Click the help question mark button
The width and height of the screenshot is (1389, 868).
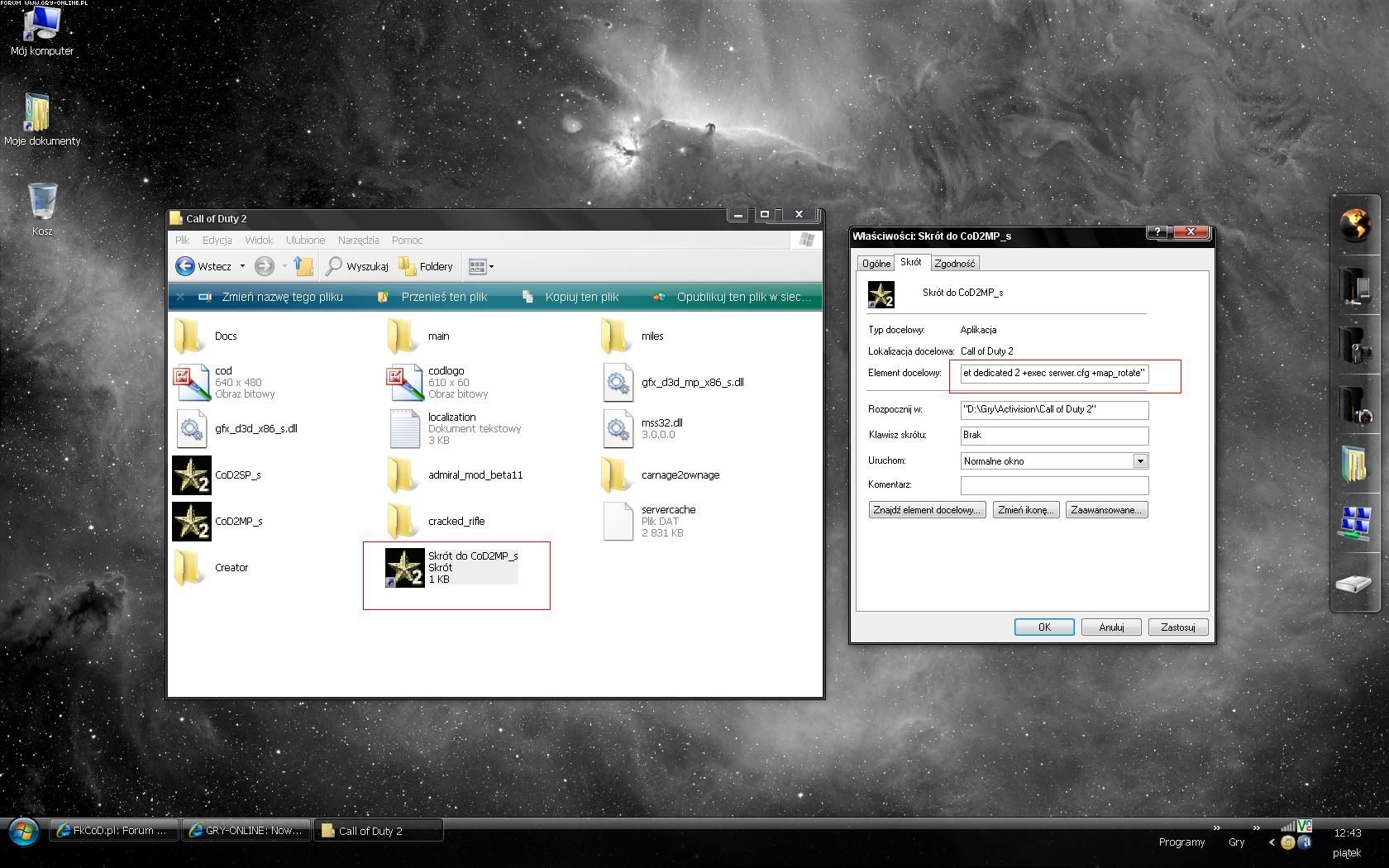[1157, 232]
